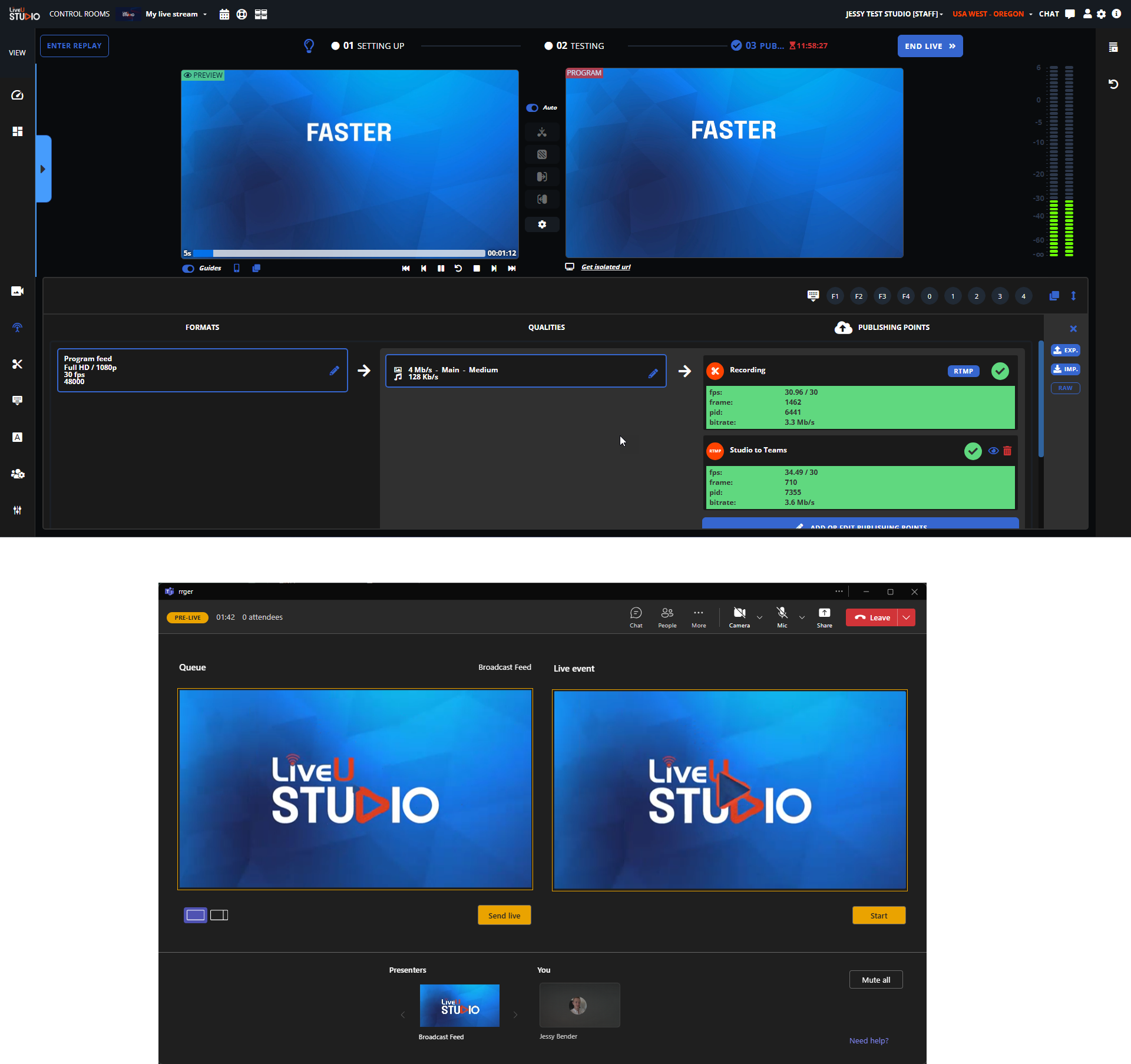Click Share in the Teams toolbar

coord(824,617)
